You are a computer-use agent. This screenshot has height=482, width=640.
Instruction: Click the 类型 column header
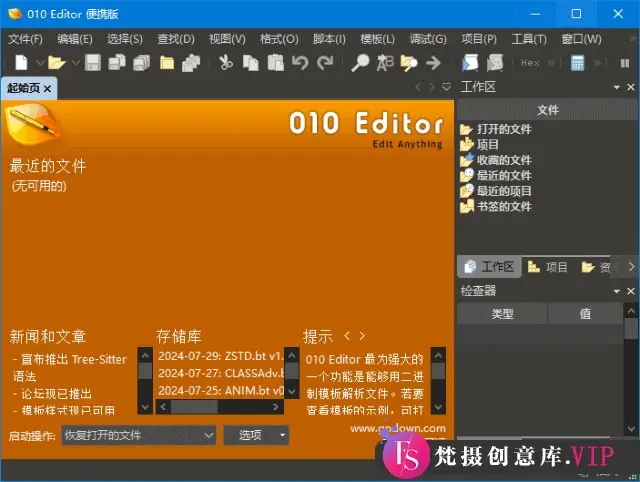tap(502, 313)
